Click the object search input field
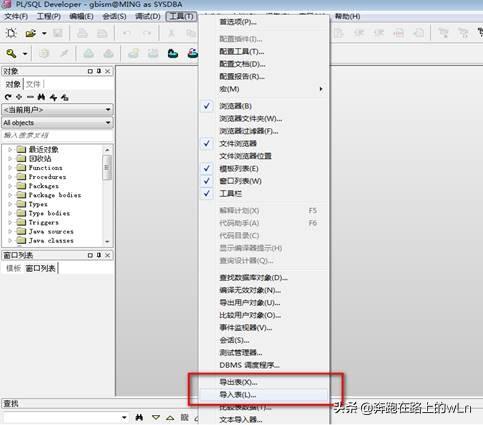 point(57,135)
